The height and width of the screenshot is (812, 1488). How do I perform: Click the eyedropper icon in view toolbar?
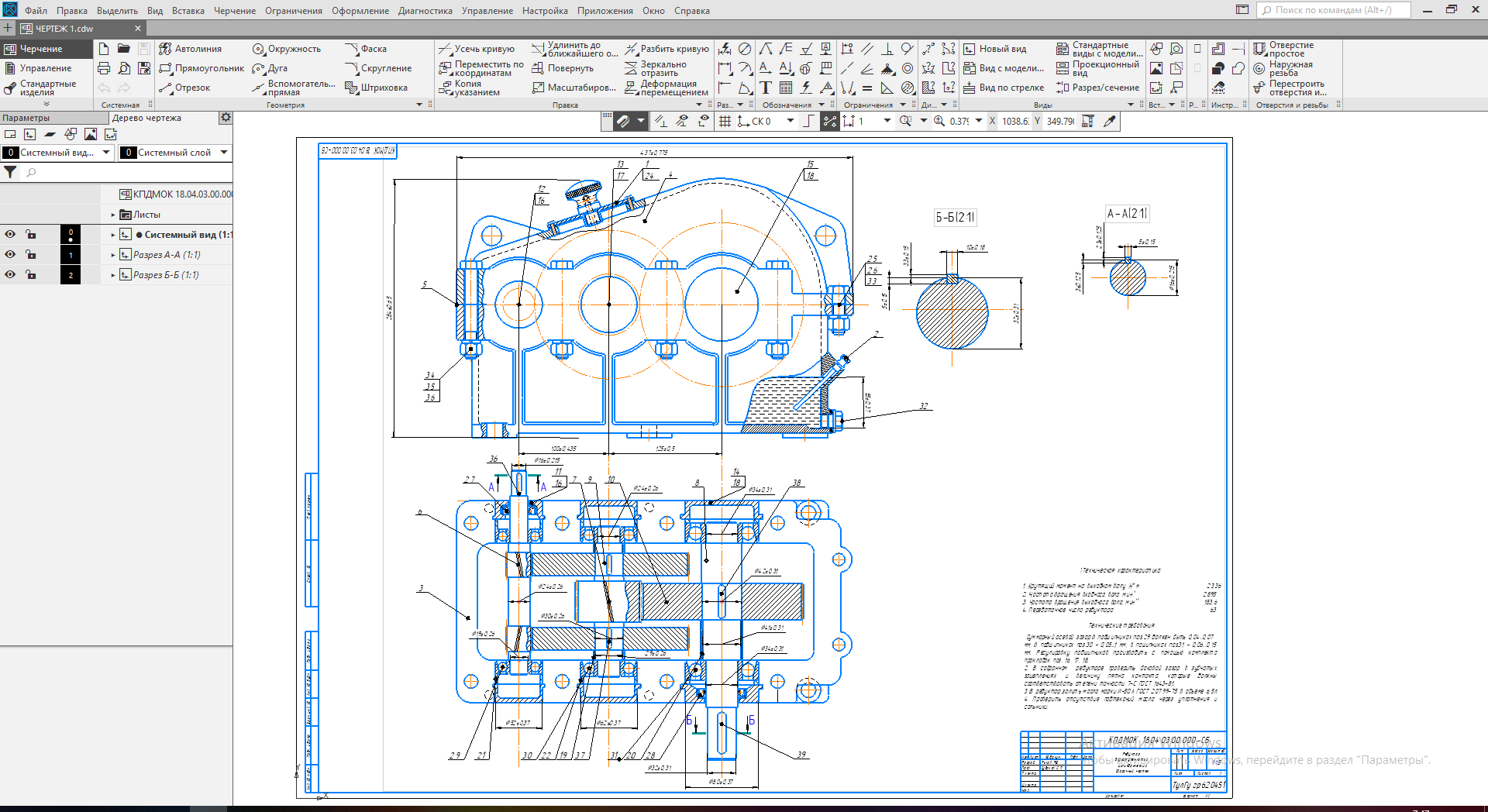(1110, 121)
